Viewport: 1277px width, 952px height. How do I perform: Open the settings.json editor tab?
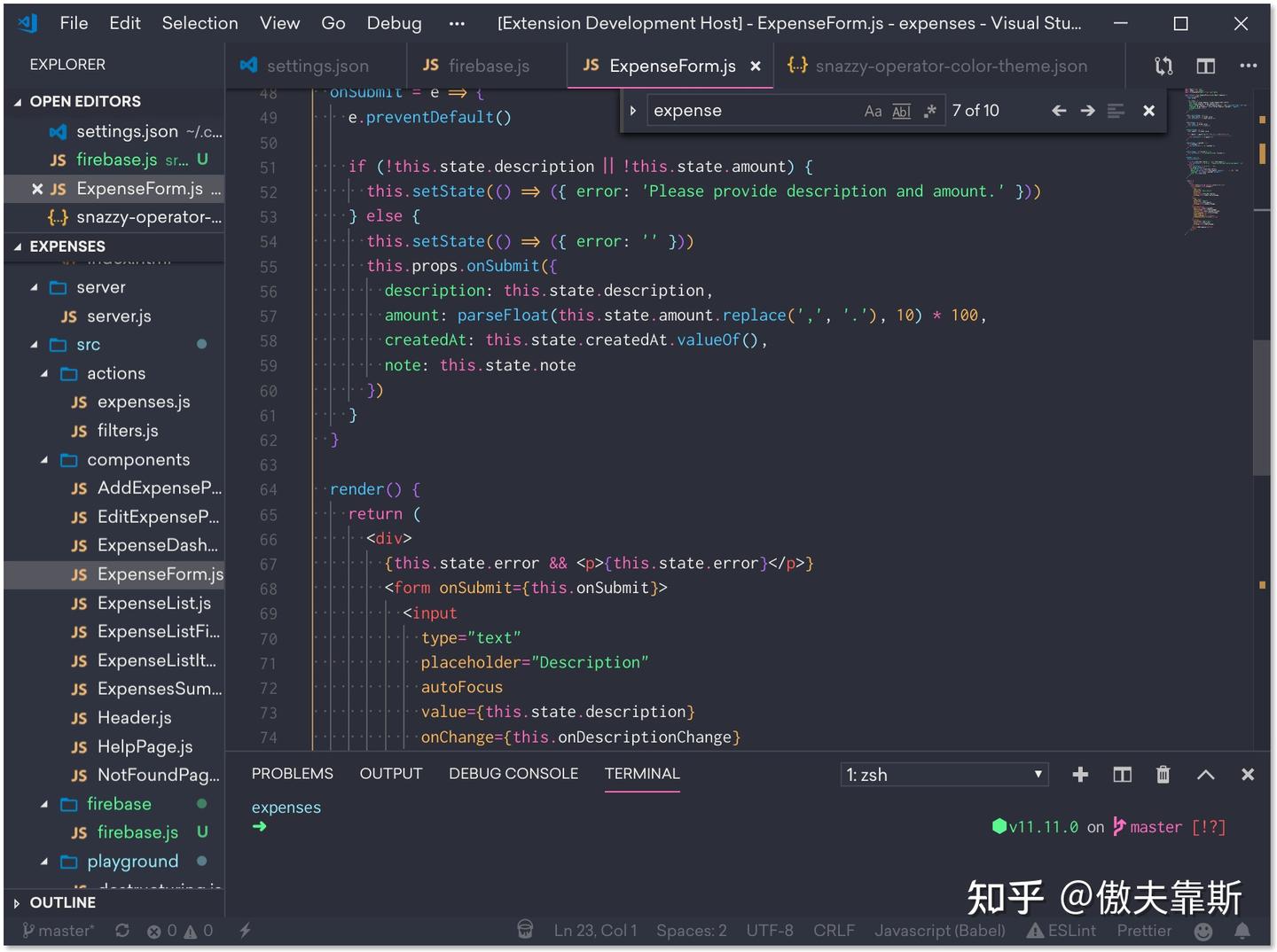[316, 66]
